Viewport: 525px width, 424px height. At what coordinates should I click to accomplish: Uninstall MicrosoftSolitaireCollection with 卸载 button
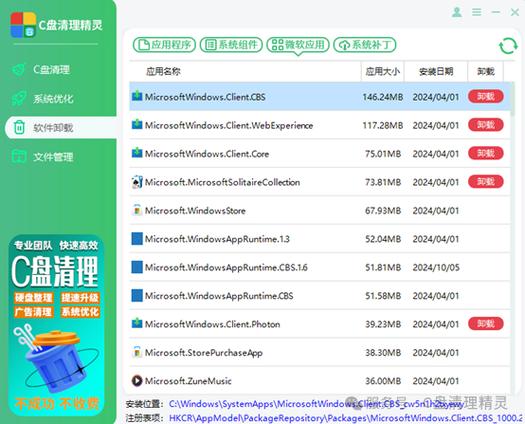[486, 182]
